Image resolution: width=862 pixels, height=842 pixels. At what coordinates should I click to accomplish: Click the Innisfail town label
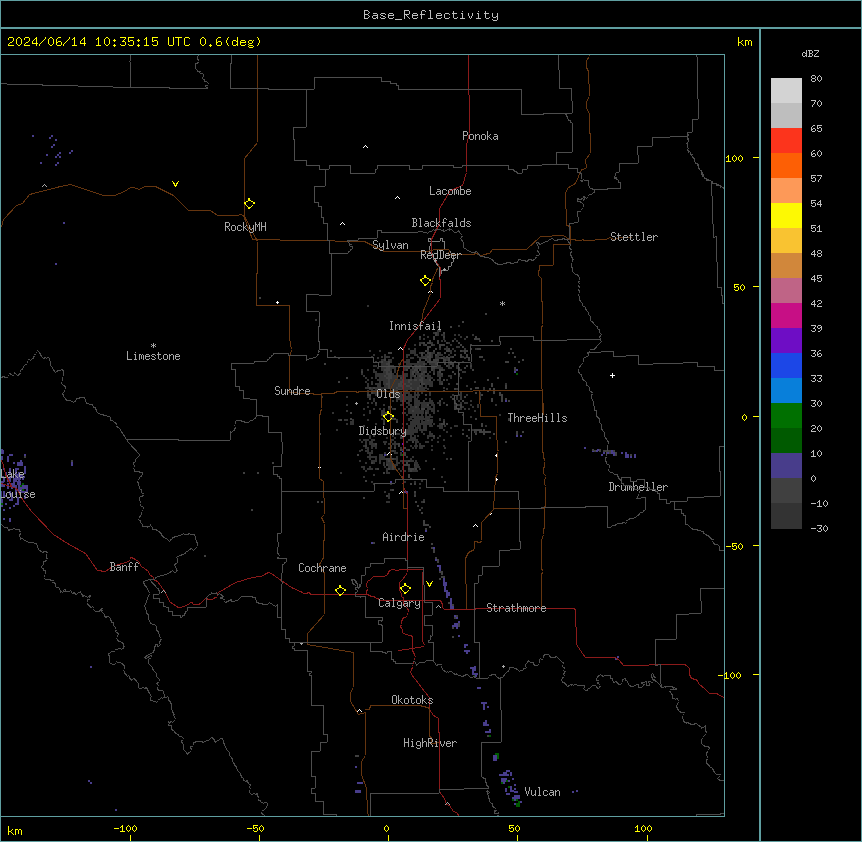pyautogui.click(x=415, y=326)
